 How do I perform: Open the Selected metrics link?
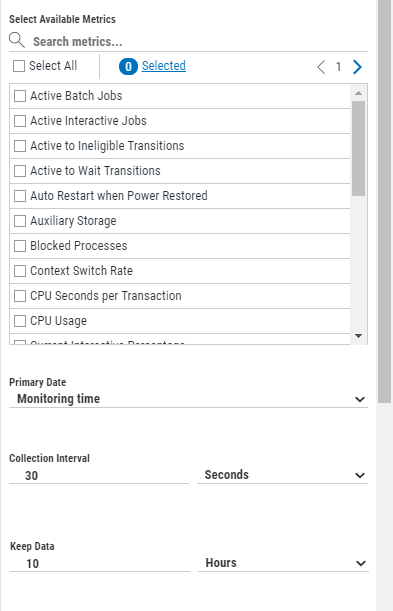coord(164,66)
